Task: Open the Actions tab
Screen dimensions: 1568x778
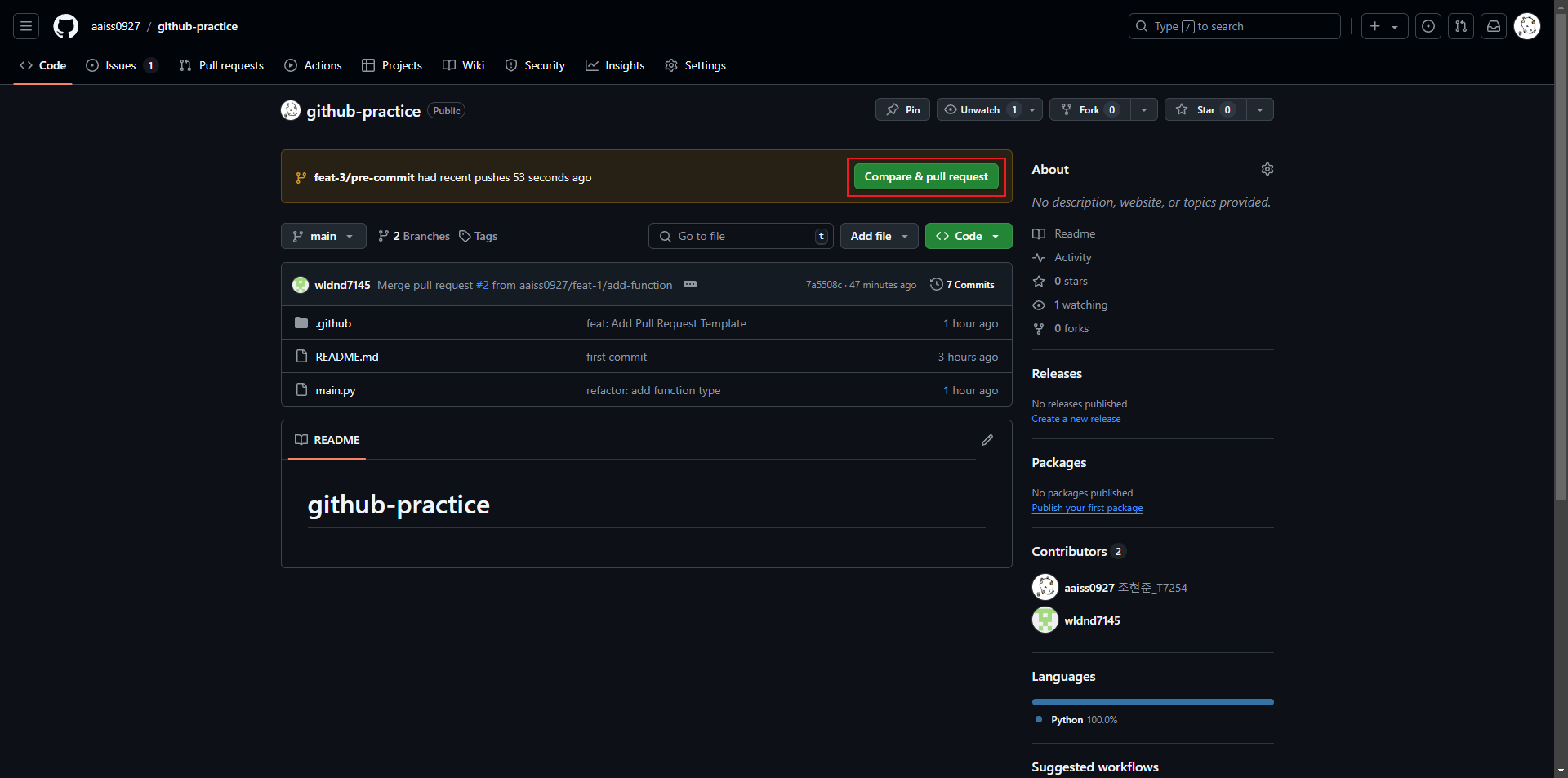Action: coord(313,65)
